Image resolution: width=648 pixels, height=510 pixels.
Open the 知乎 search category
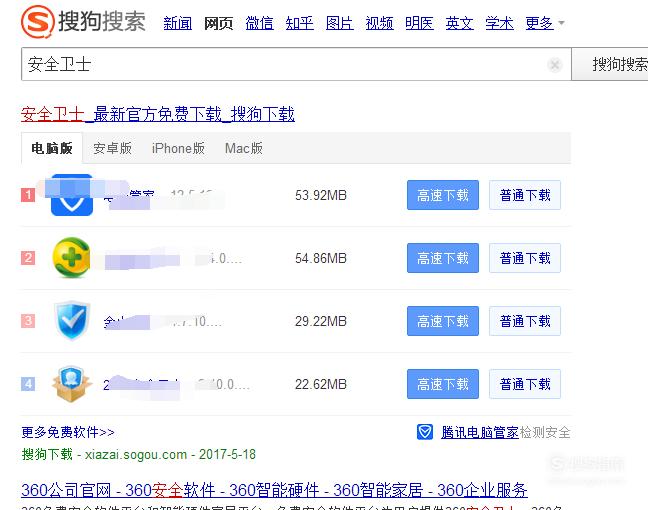pos(300,23)
